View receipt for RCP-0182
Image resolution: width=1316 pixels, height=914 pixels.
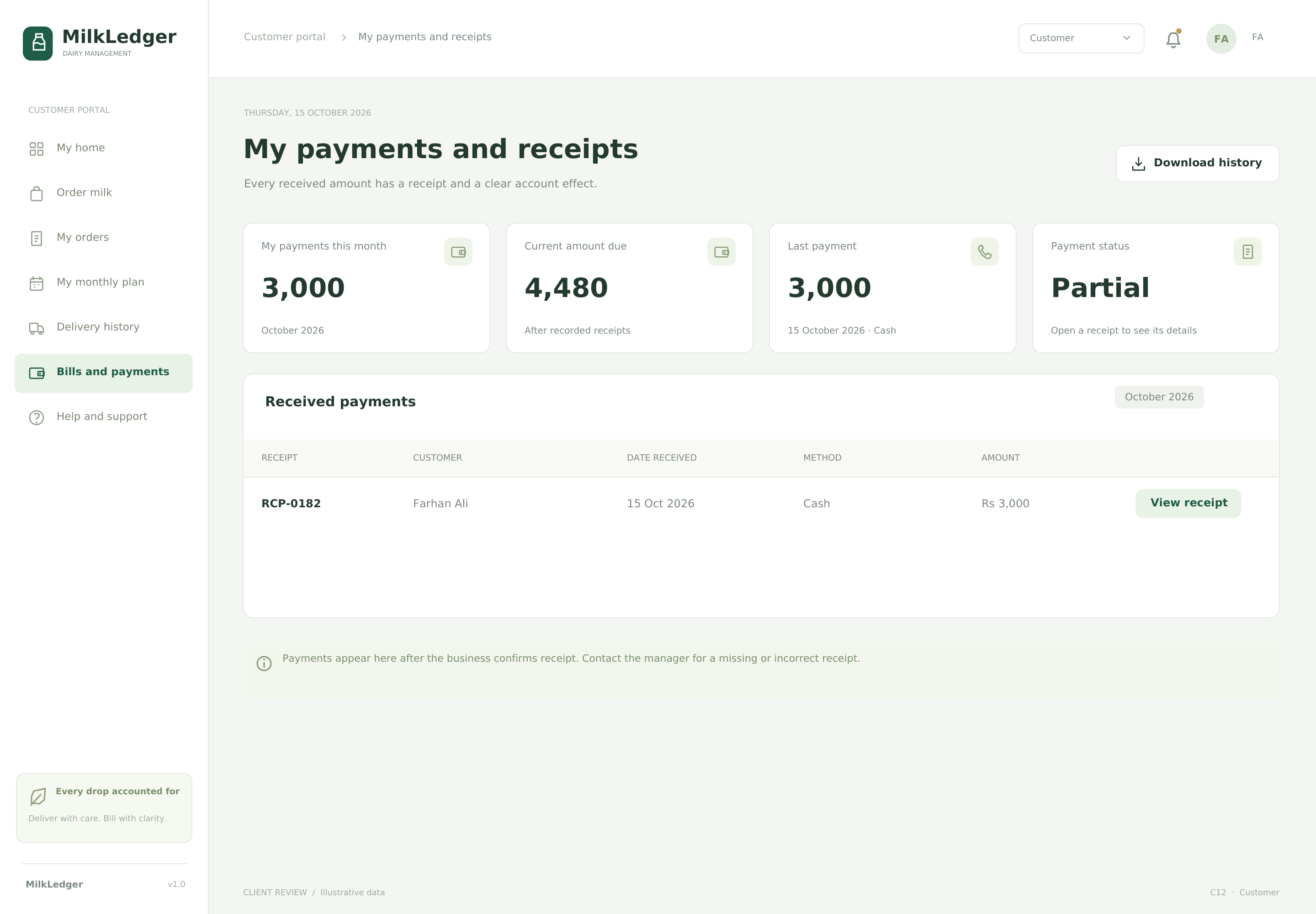pyautogui.click(x=1189, y=504)
